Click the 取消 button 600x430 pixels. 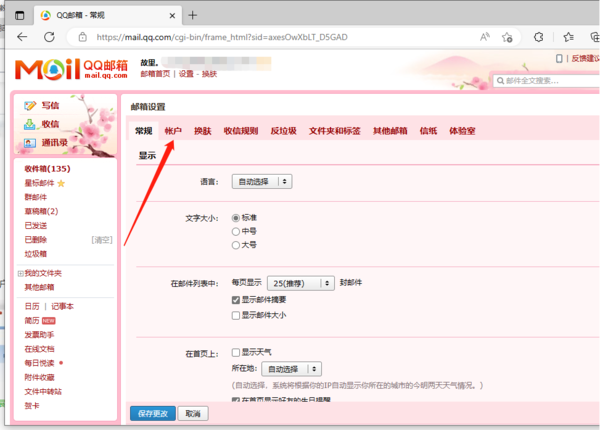coord(193,414)
